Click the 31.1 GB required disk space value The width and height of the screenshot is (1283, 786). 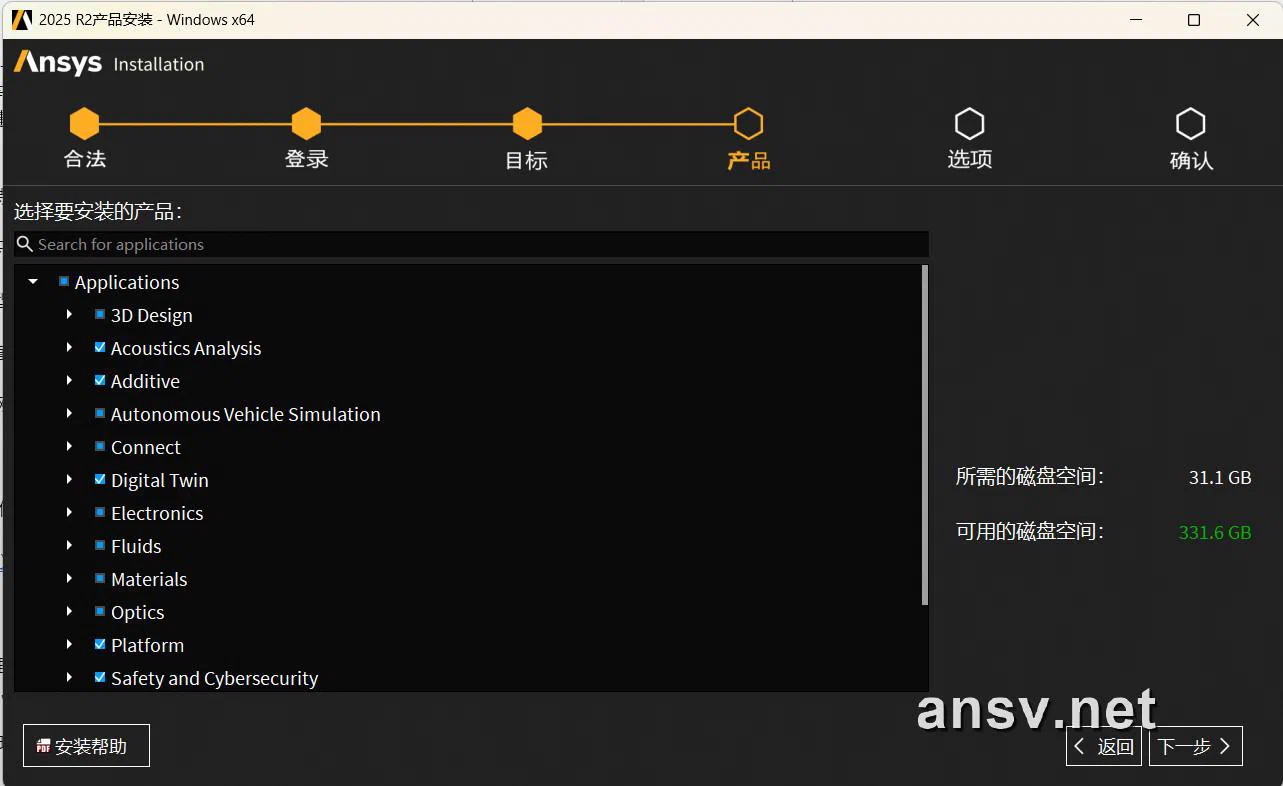point(1220,477)
